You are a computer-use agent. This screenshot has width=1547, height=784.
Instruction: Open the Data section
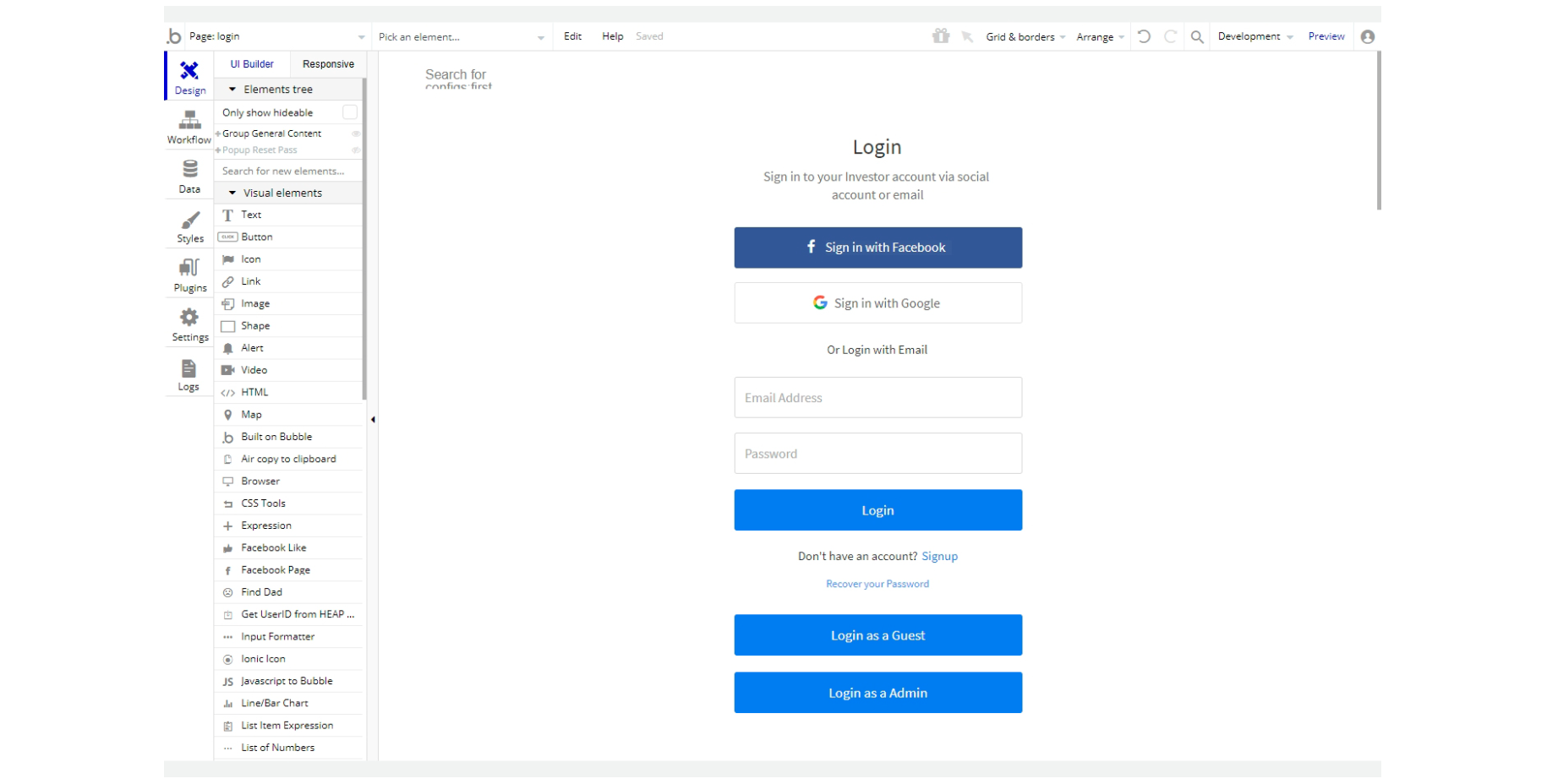189,176
